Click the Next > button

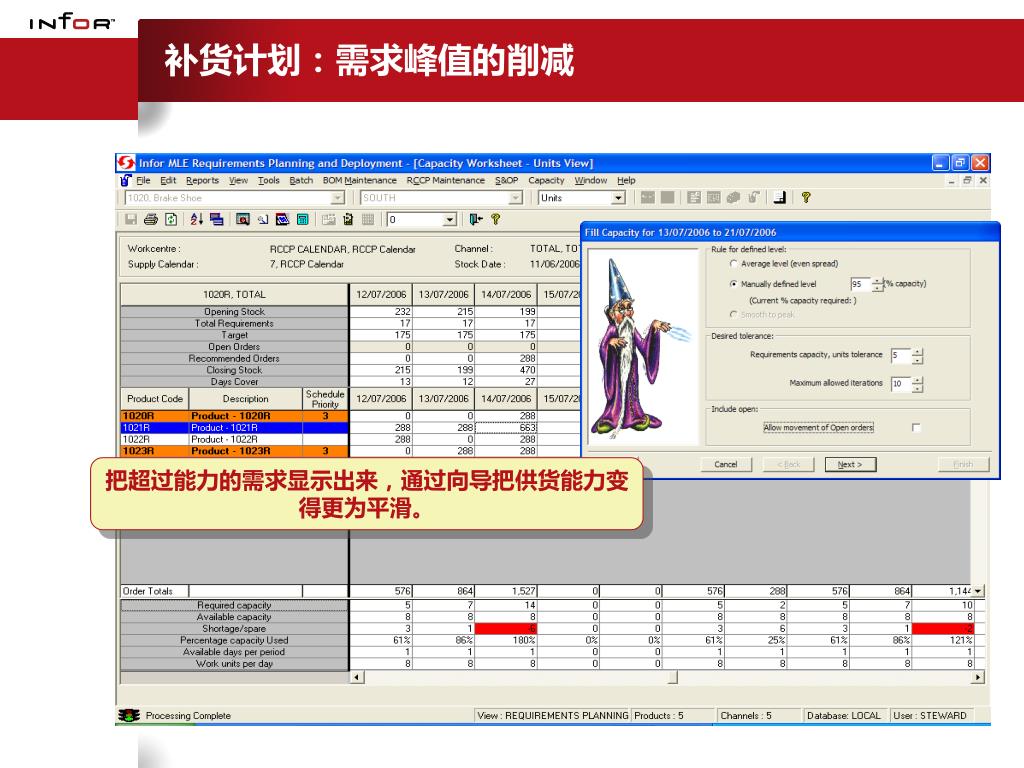(850, 464)
